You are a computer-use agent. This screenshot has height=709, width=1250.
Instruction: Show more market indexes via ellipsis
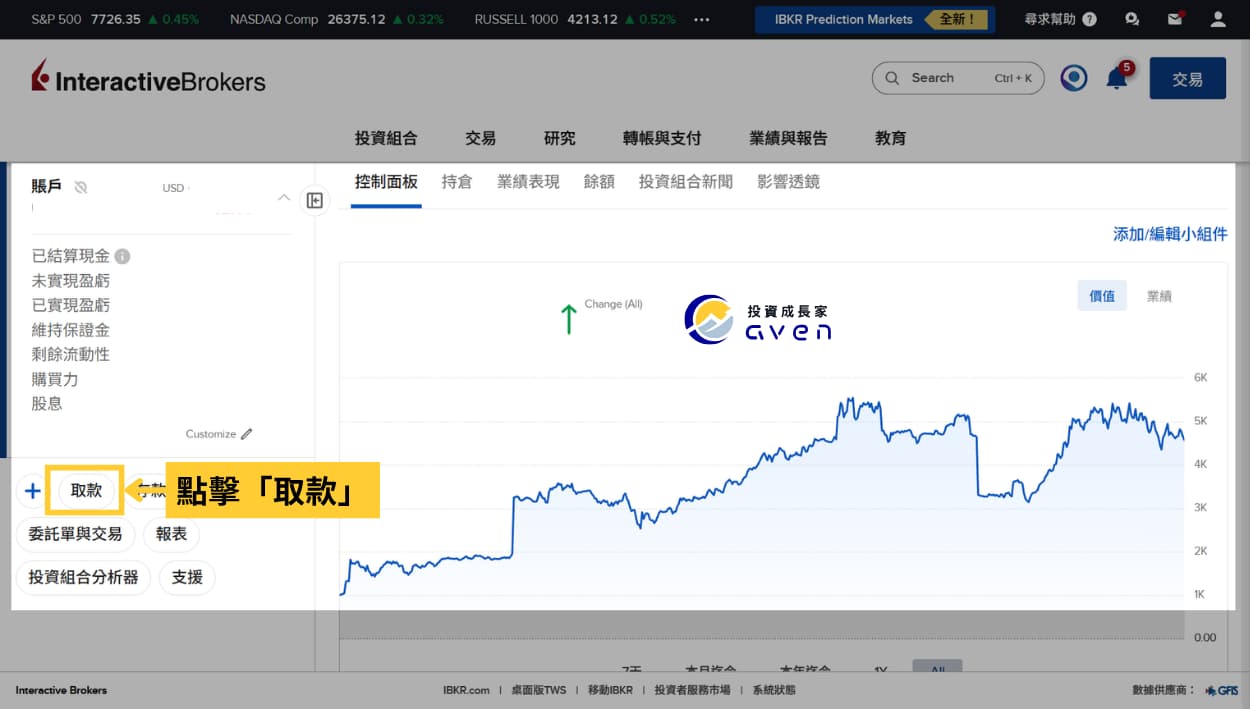coord(701,19)
